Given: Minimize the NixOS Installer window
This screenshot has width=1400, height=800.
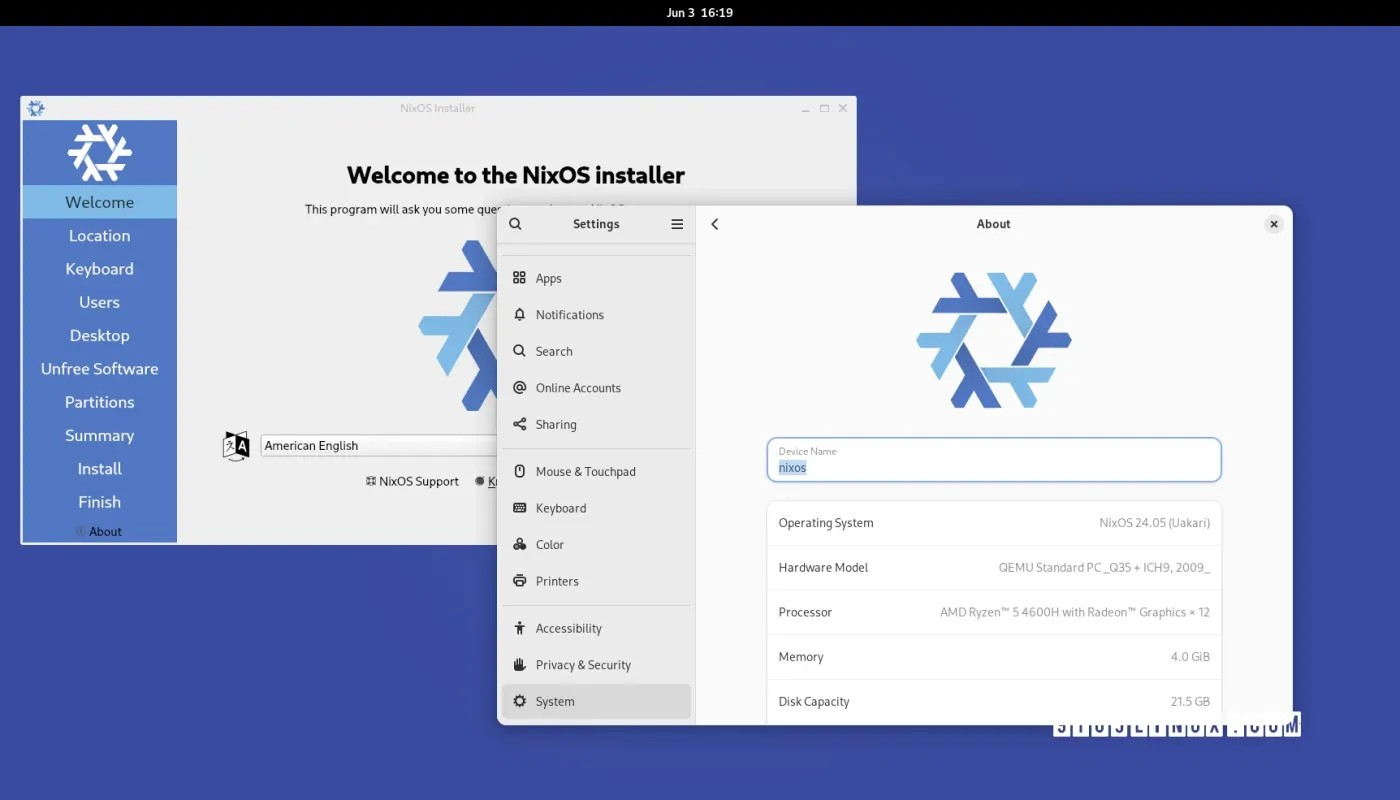Looking at the screenshot, I should pyautogui.click(x=806, y=108).
